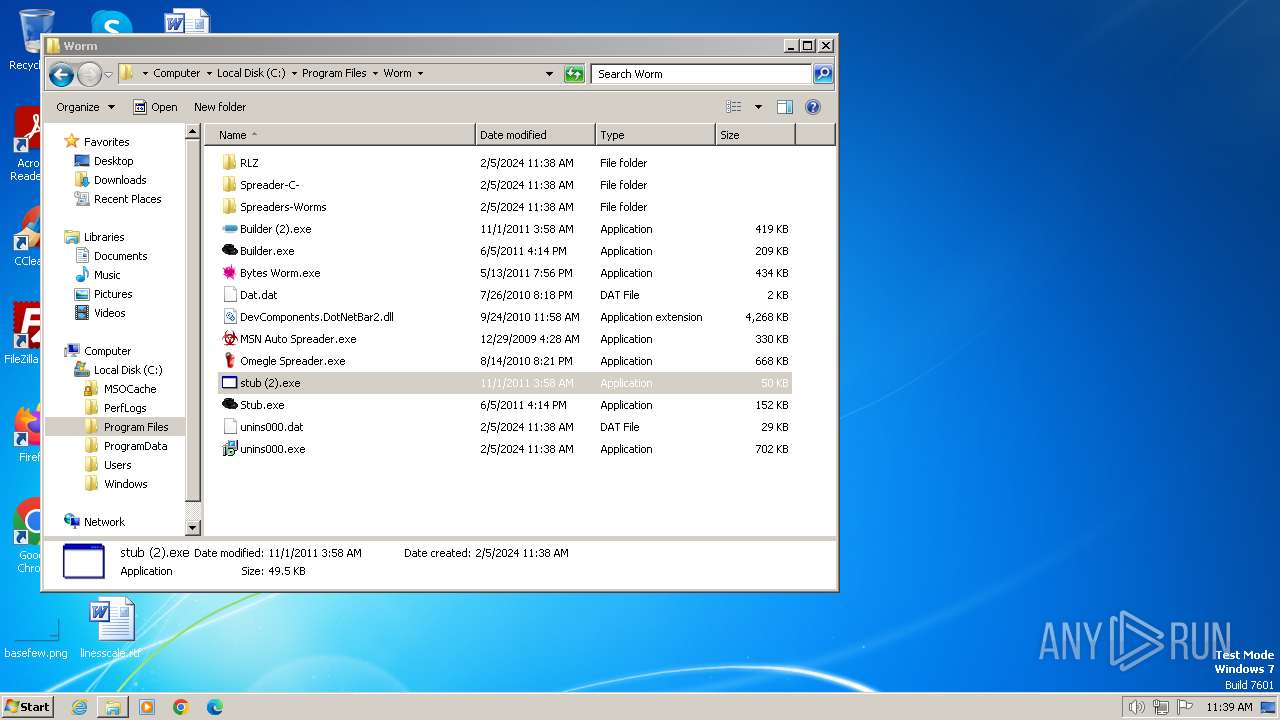This screenshot has height=720, width=1280.
Task: Open the view options dropdown arrow
Action: 758,107
